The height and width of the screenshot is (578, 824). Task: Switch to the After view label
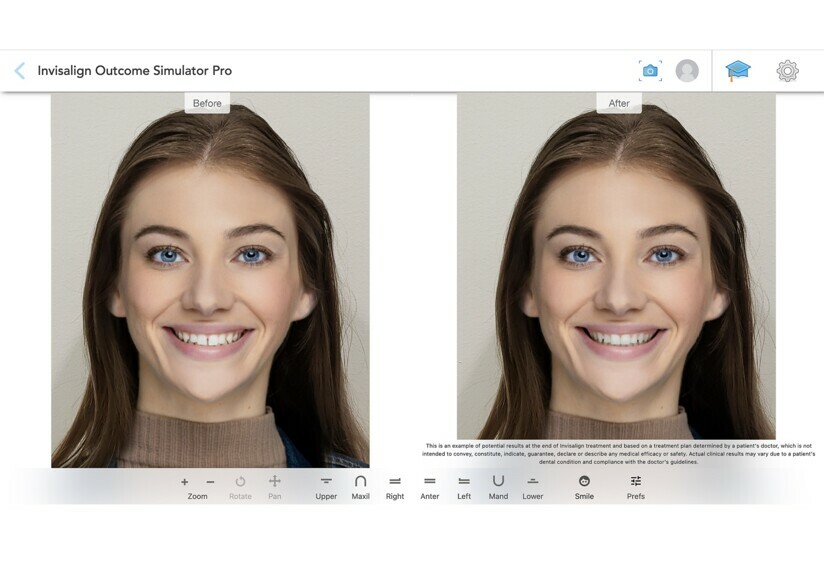tap(618, 102)
